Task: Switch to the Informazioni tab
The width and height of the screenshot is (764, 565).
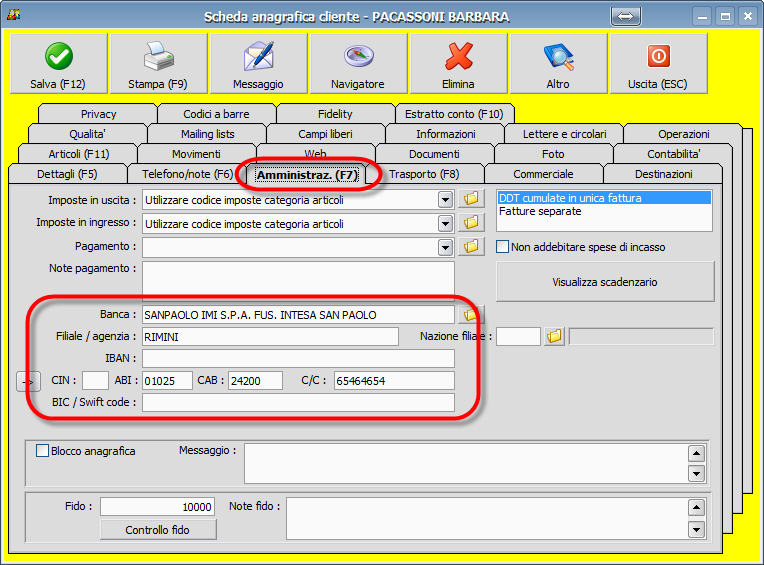Action: click(446, 134)
